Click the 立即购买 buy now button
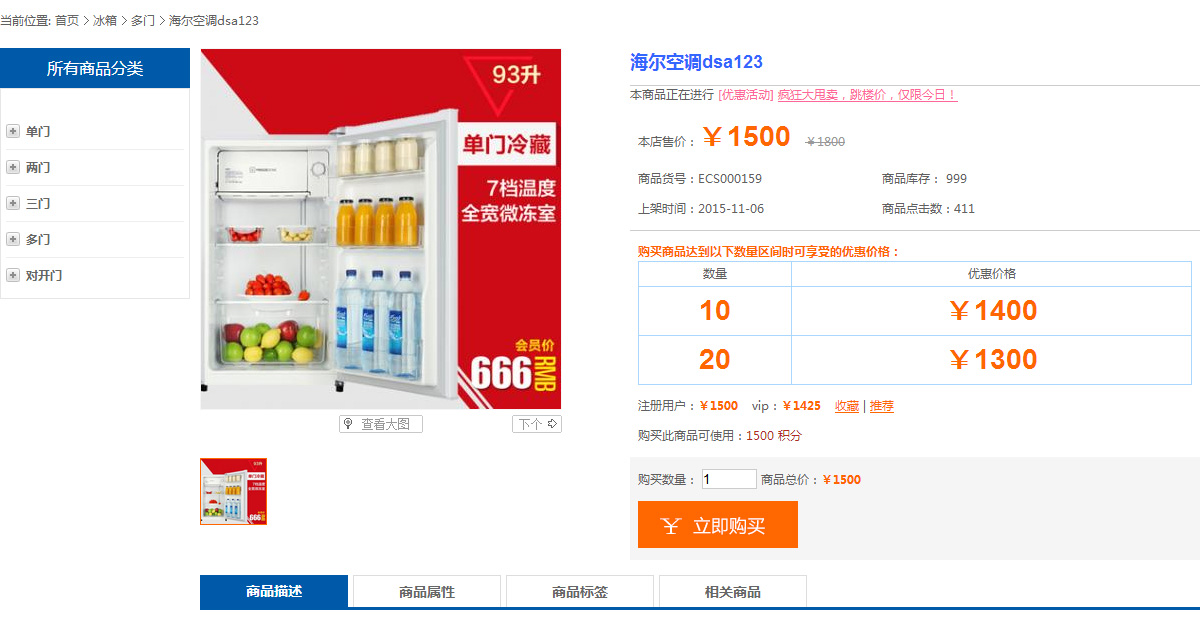The height and width of the screenshot is (620, 1200). [718, 525]
